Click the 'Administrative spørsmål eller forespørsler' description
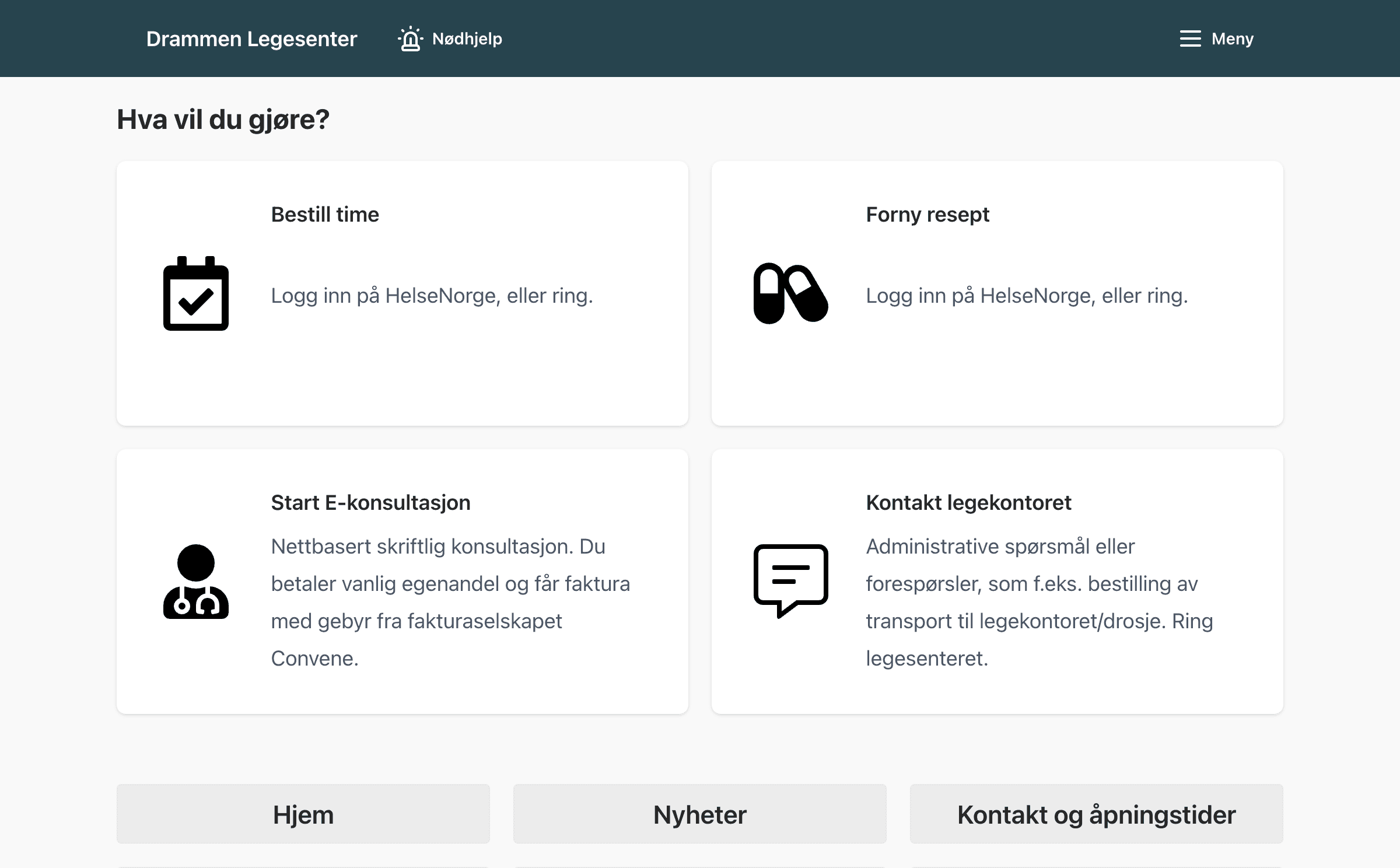Screen dimensions: 1400x868 pyautogui.click(x=1039, y=603)
